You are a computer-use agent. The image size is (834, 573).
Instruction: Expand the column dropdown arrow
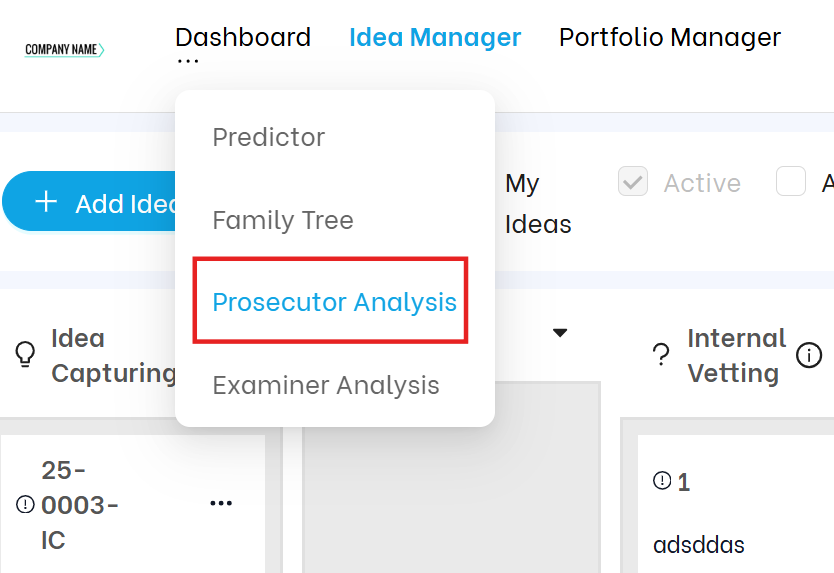click(560, 333)
